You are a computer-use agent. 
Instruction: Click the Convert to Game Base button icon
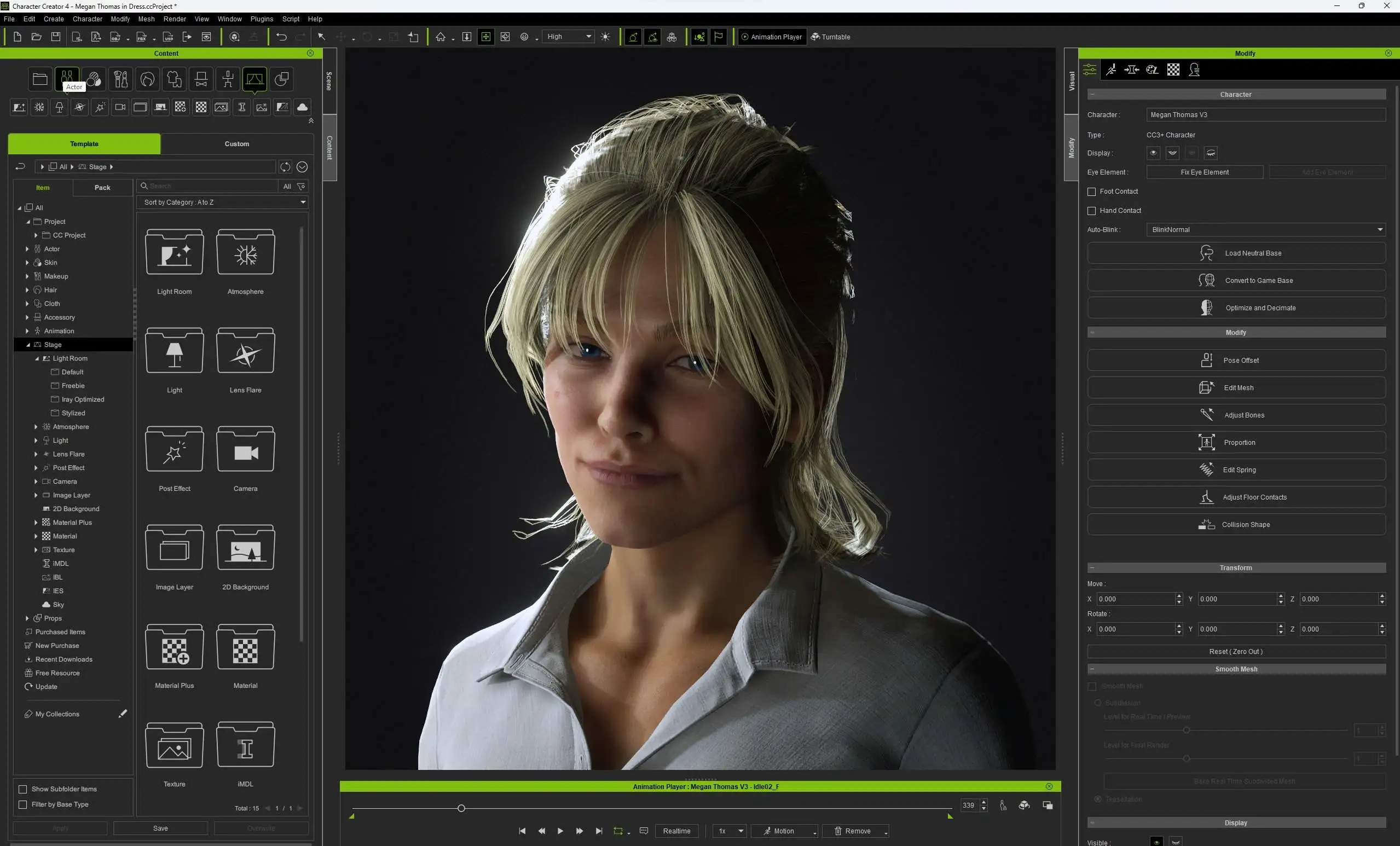point(1207,280)
